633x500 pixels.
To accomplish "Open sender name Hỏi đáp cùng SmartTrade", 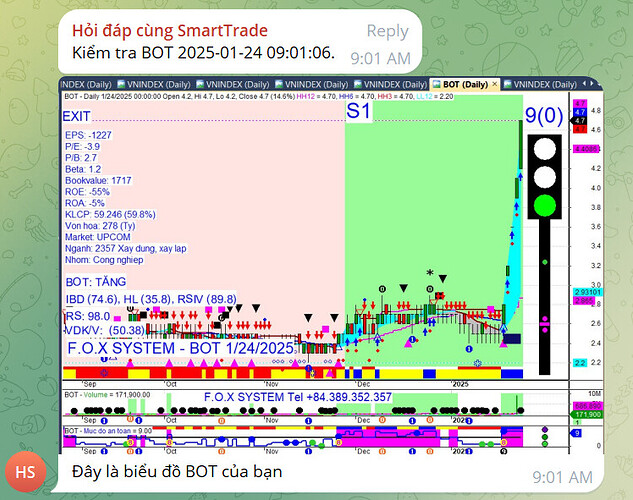I will point(170,31).
